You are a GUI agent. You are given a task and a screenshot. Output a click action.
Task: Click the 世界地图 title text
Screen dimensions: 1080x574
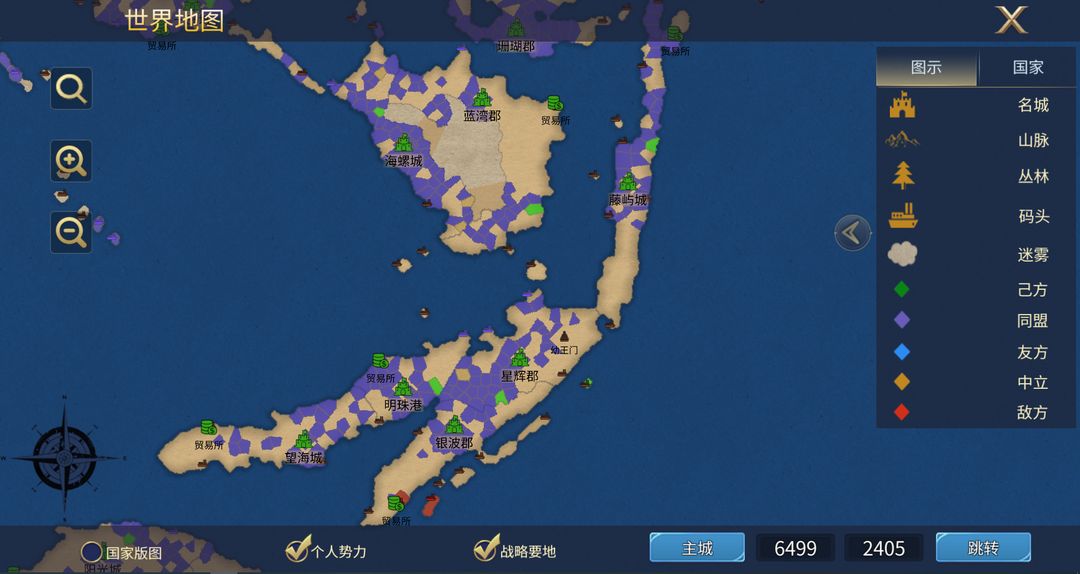[x=174, y=21]
